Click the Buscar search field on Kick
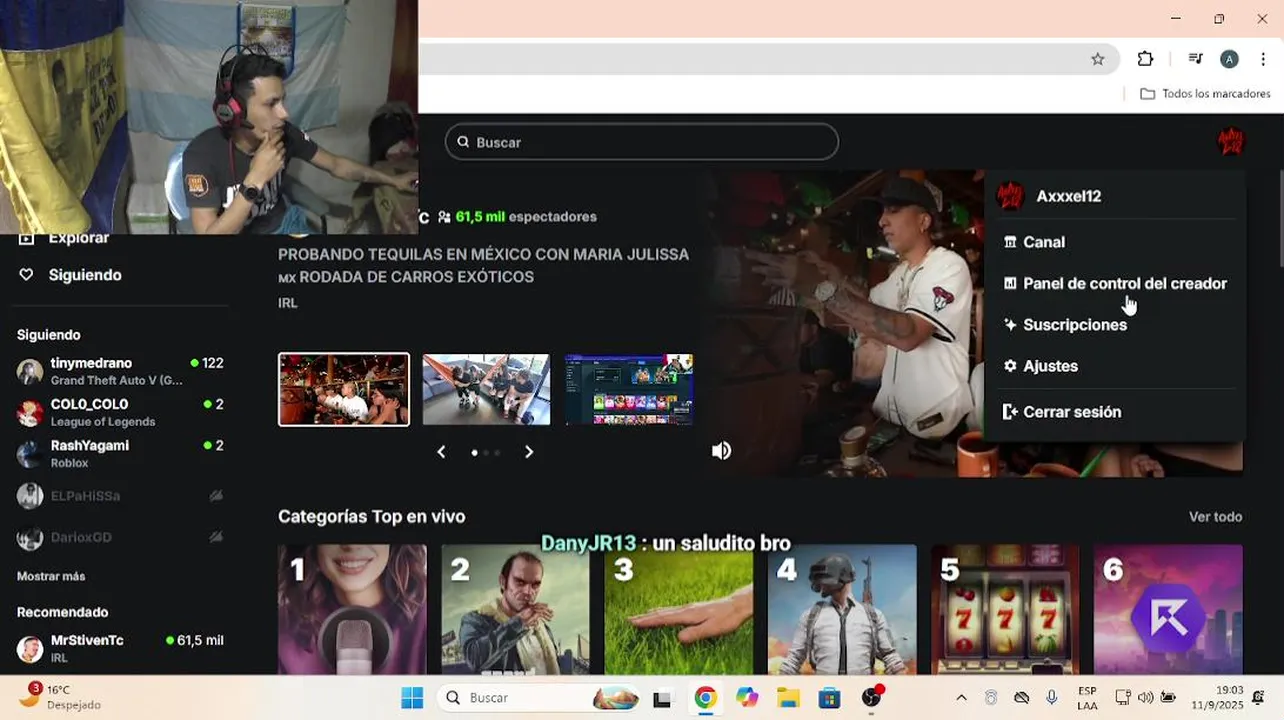Screen dimensions: 1284x720 [642, 142]
